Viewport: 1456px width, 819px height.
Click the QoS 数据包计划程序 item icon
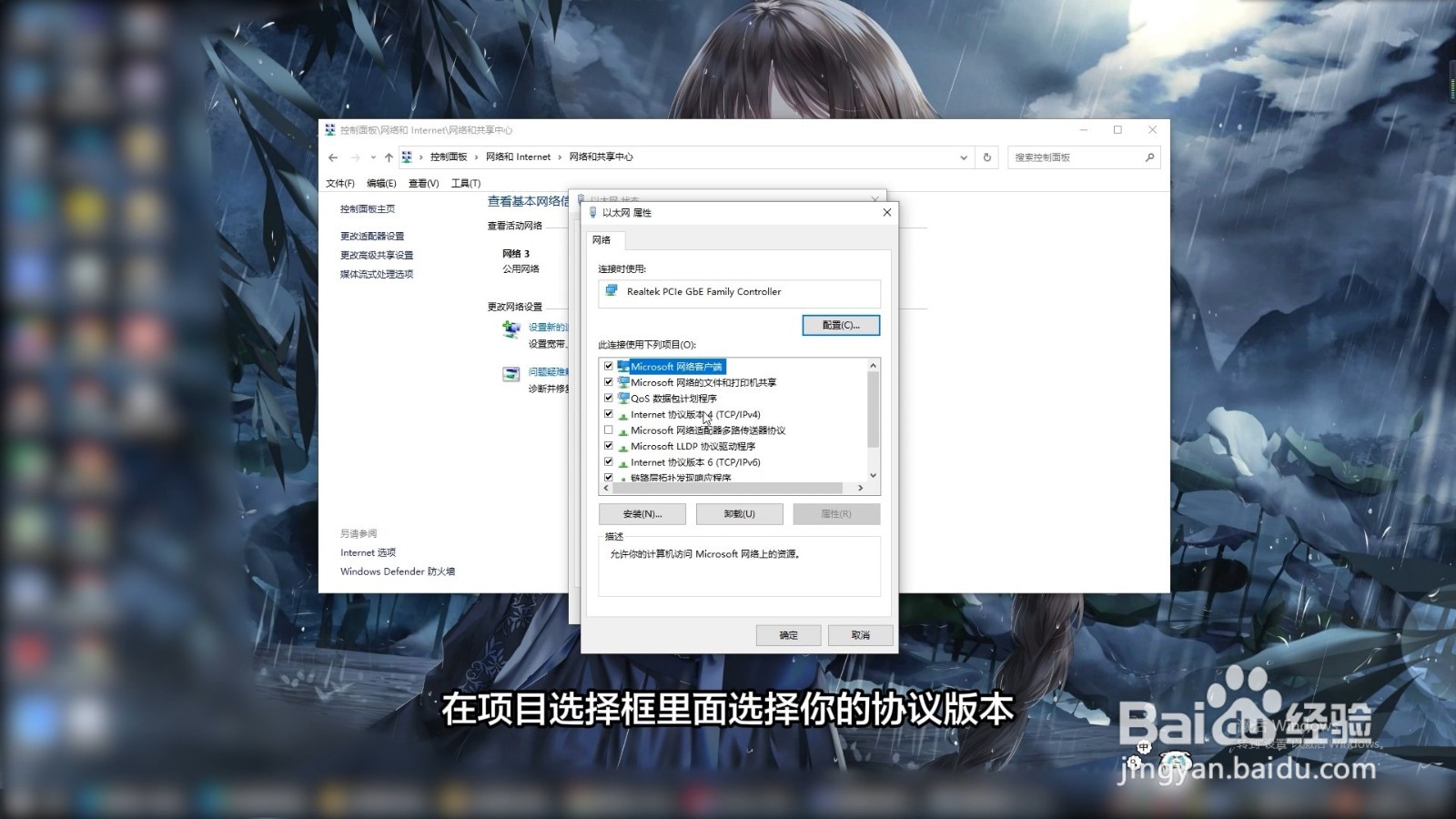pyautogui.click(x=623, y=398)
